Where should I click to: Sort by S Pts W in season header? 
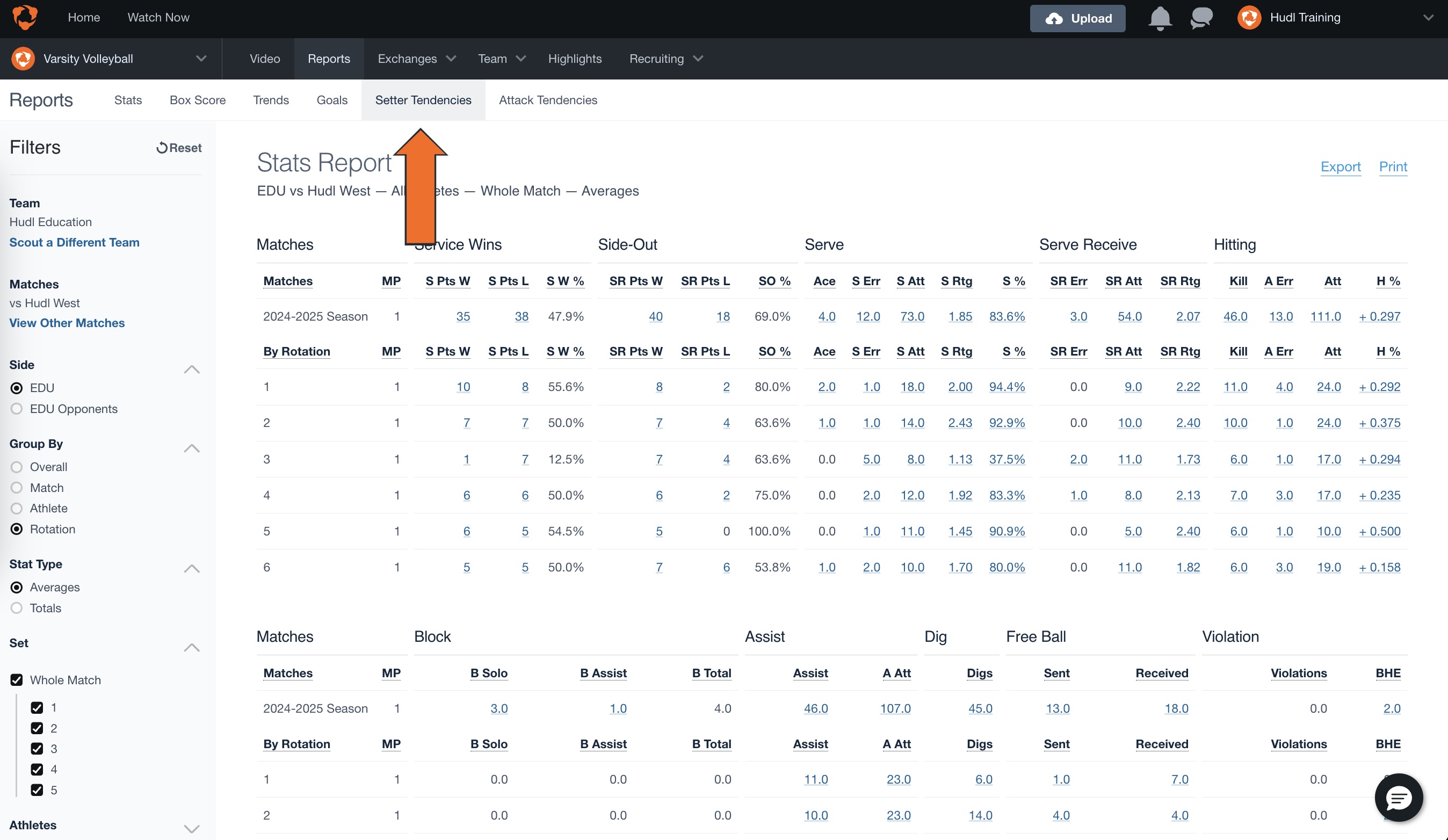pyautogui.click(x=447, y=281)
